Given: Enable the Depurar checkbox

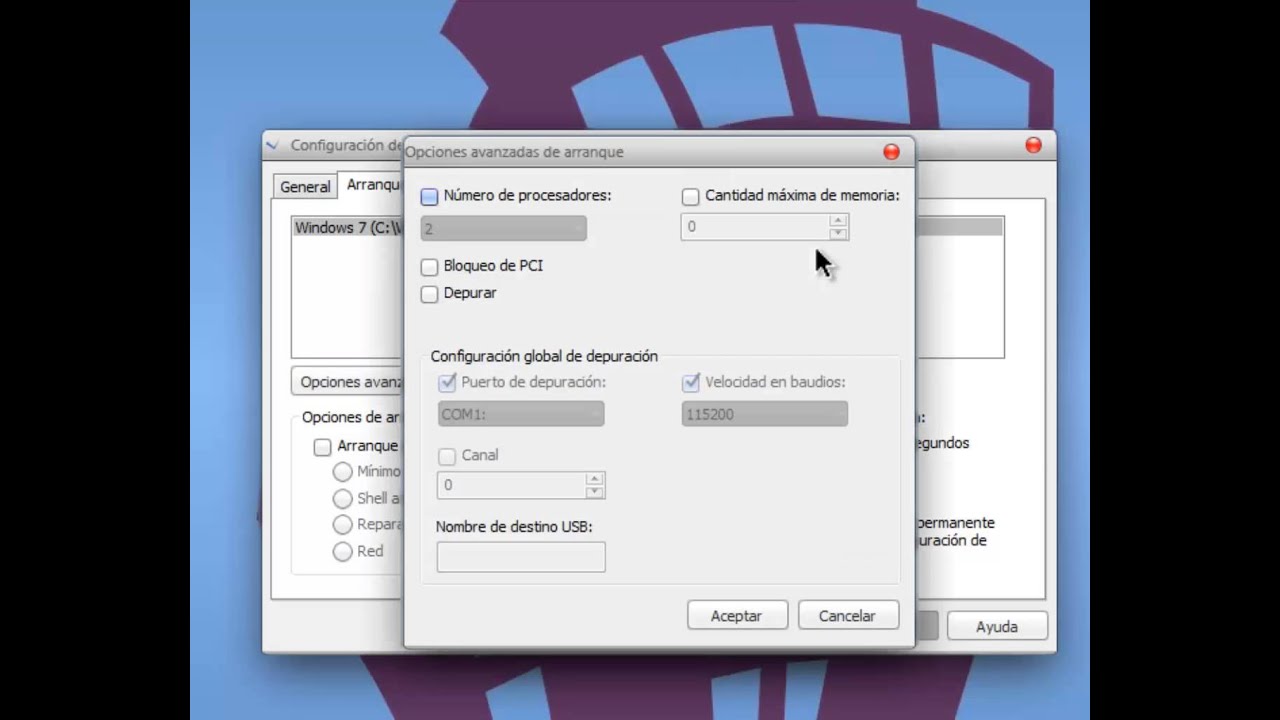Looking at the screenshot, I should point(430,294).
